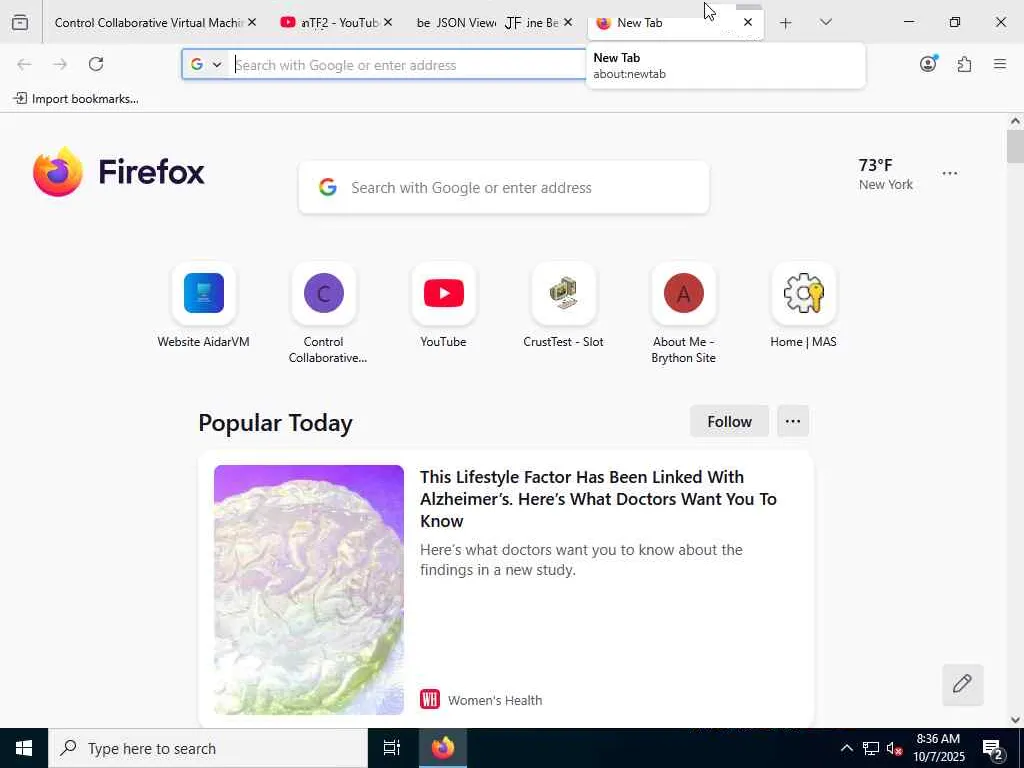Open the brain article thumbnail image
The width and height of the screenshot is (1024, 768).
coord(309,589)
